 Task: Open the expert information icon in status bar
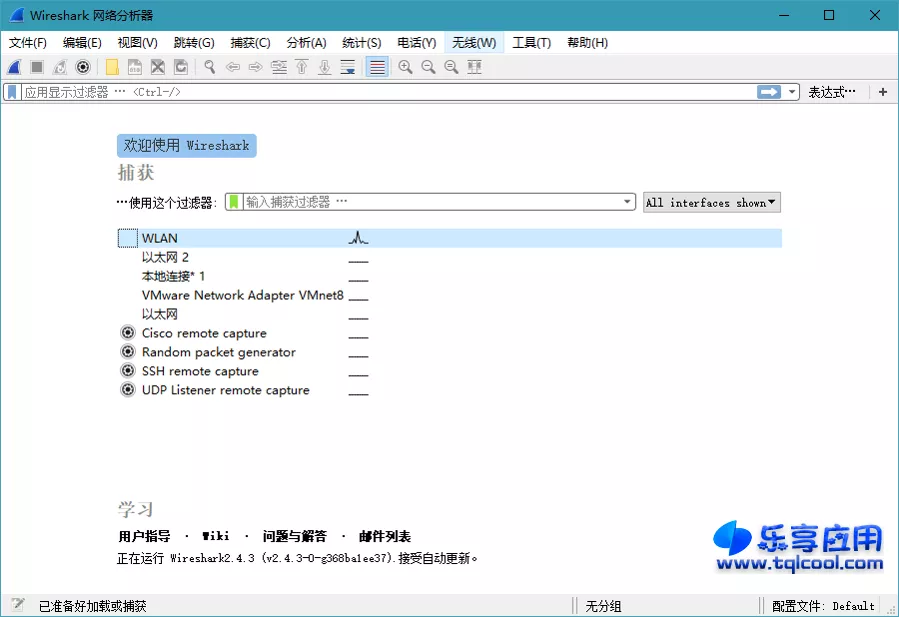click(x=14, y=605)
